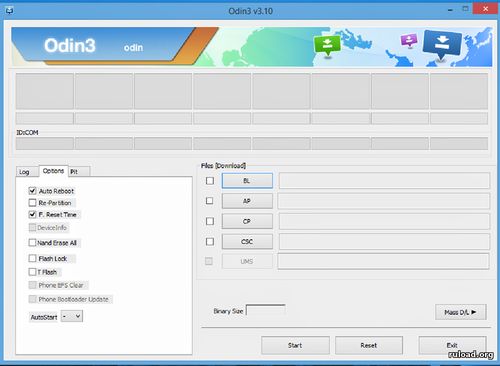Enable the Re-Partition checkbox
Viewport: 500px width, 366px height.
pyautogui.click(x=32, y=203)
